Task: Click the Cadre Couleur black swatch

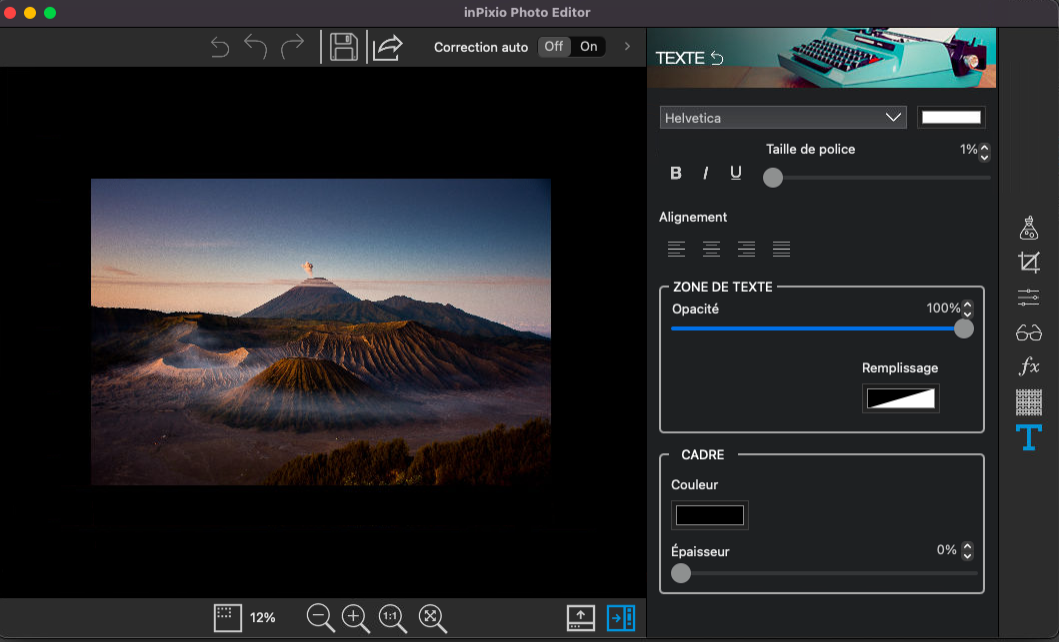Action: coord(710,515)
